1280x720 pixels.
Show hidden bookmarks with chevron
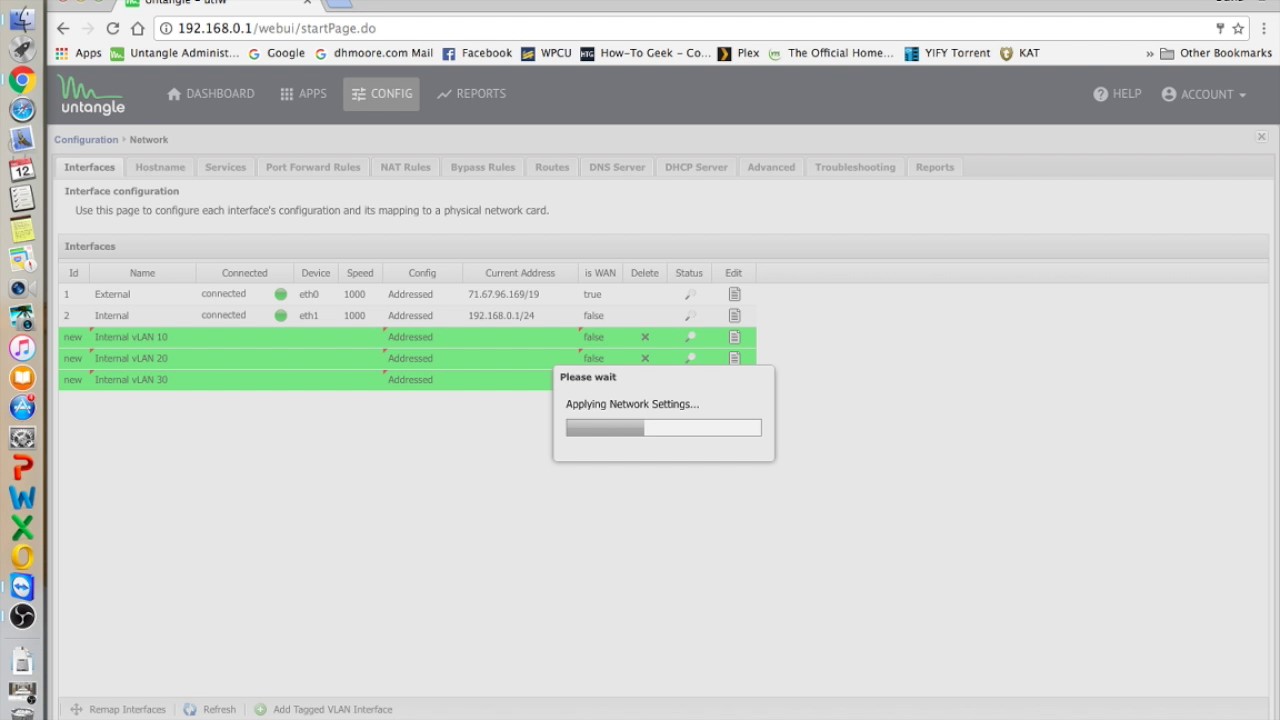[1150, 53]
